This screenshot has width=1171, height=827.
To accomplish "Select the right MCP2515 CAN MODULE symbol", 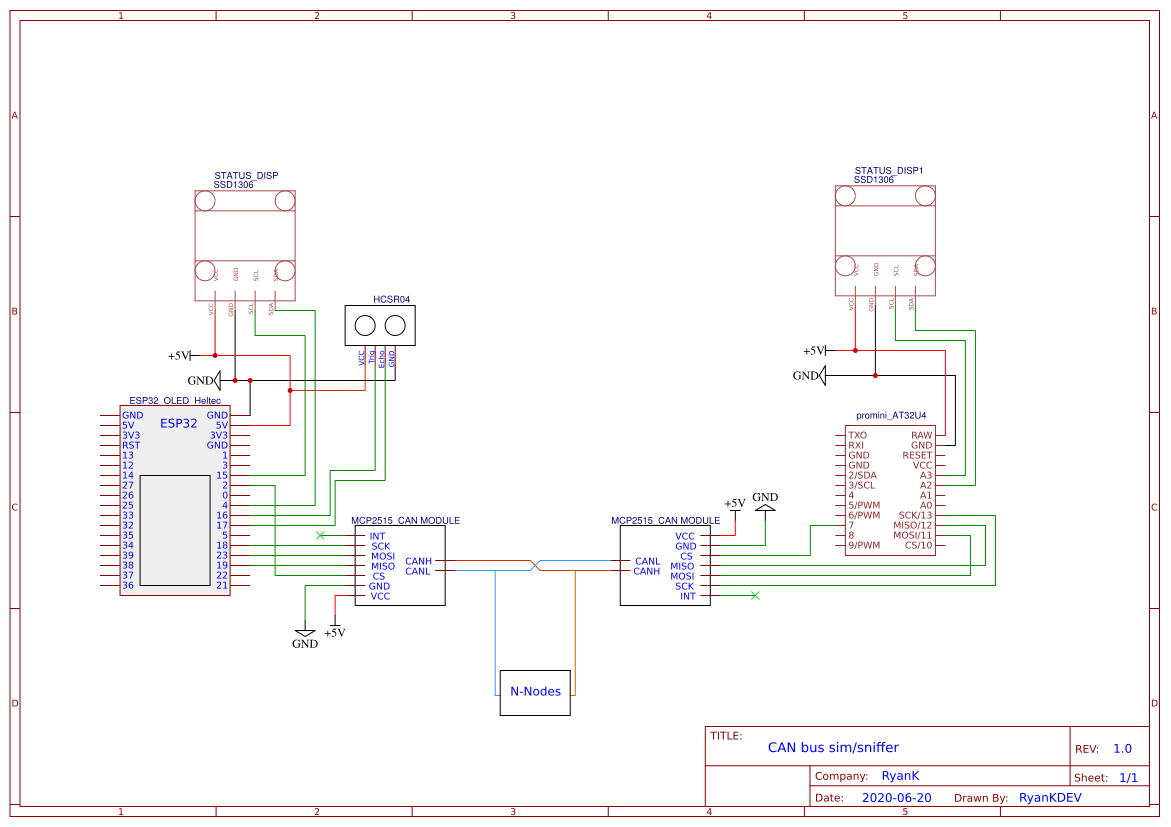I will pyautogui.click(x=665, y=565).
